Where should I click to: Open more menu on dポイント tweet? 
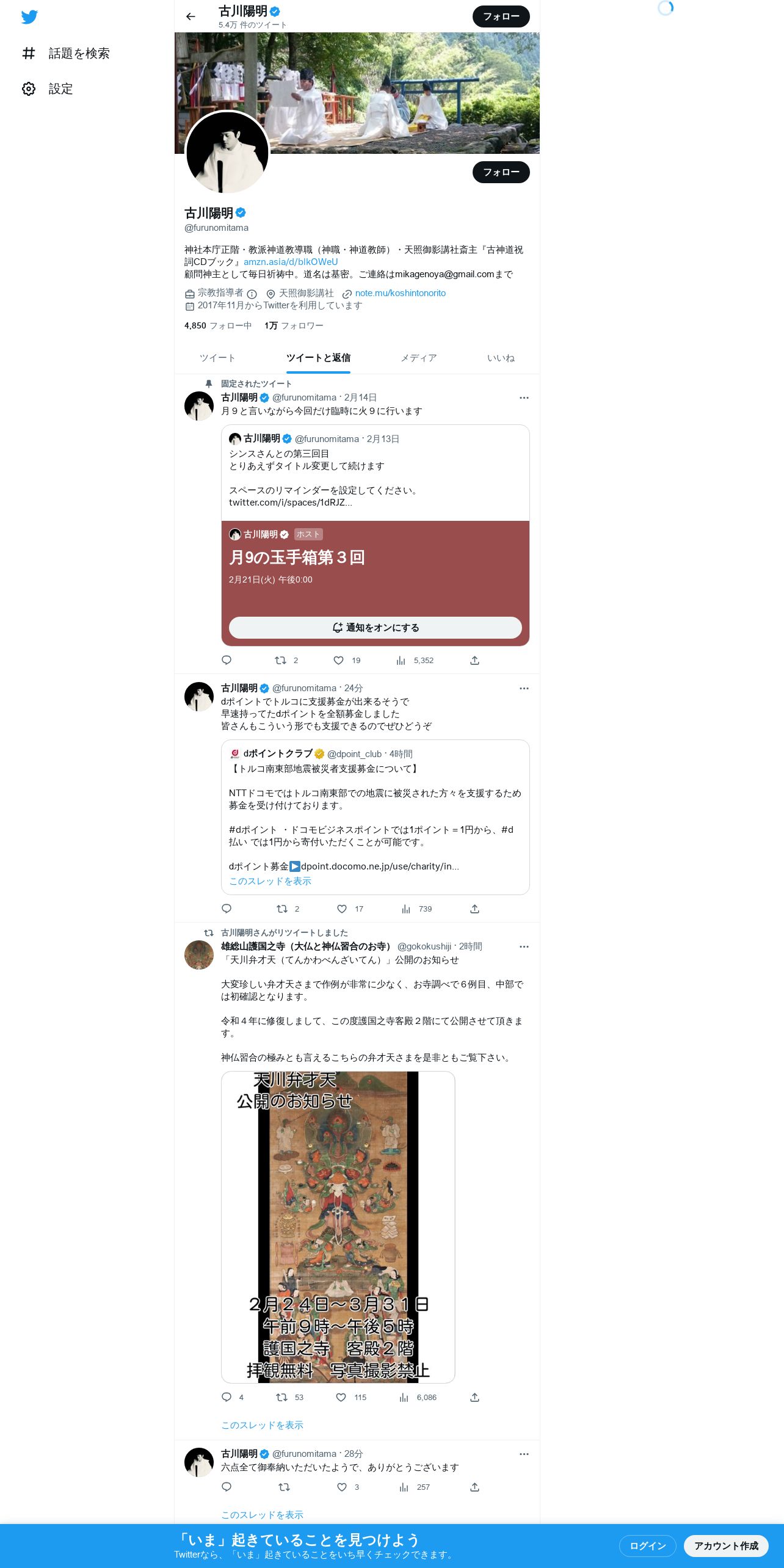[x=524, y=688]
